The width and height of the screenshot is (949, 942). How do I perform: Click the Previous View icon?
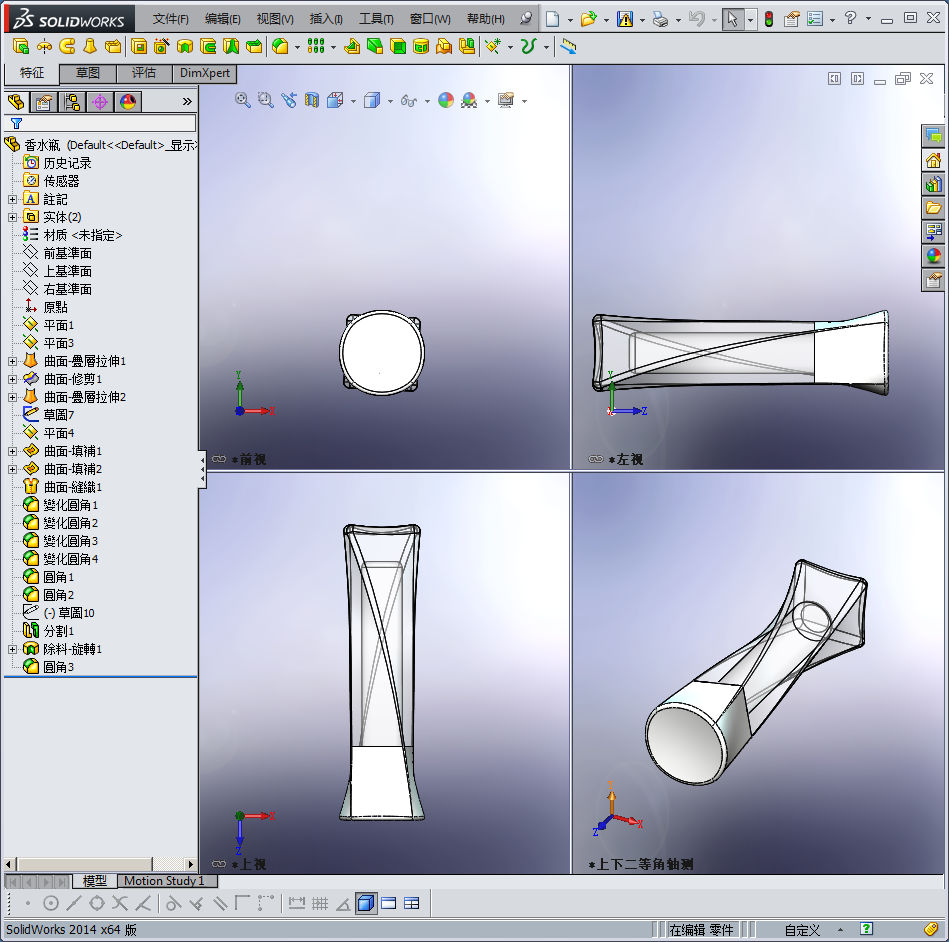tap(289, 100)
